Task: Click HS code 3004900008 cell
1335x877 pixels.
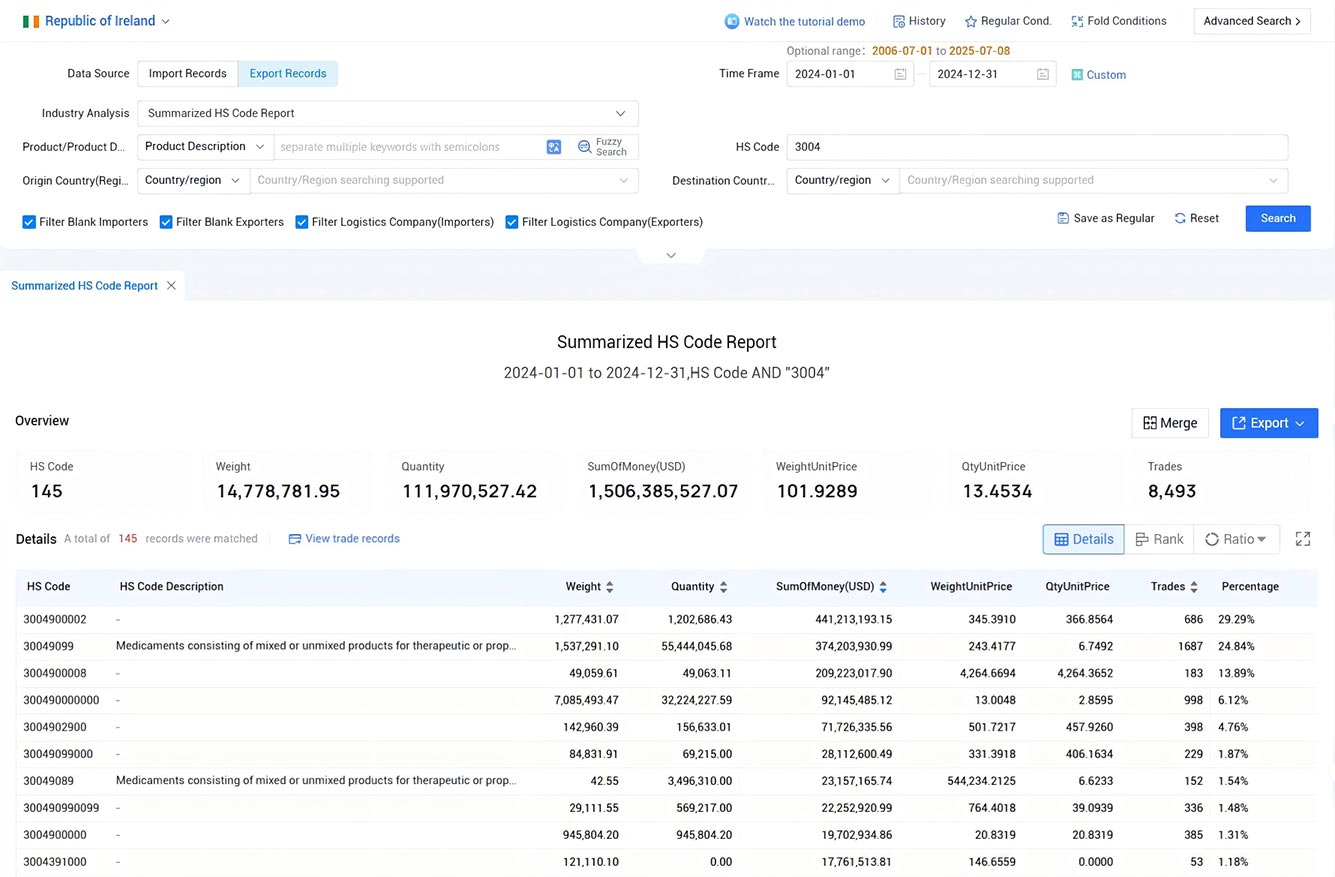Action: [55, 674]
